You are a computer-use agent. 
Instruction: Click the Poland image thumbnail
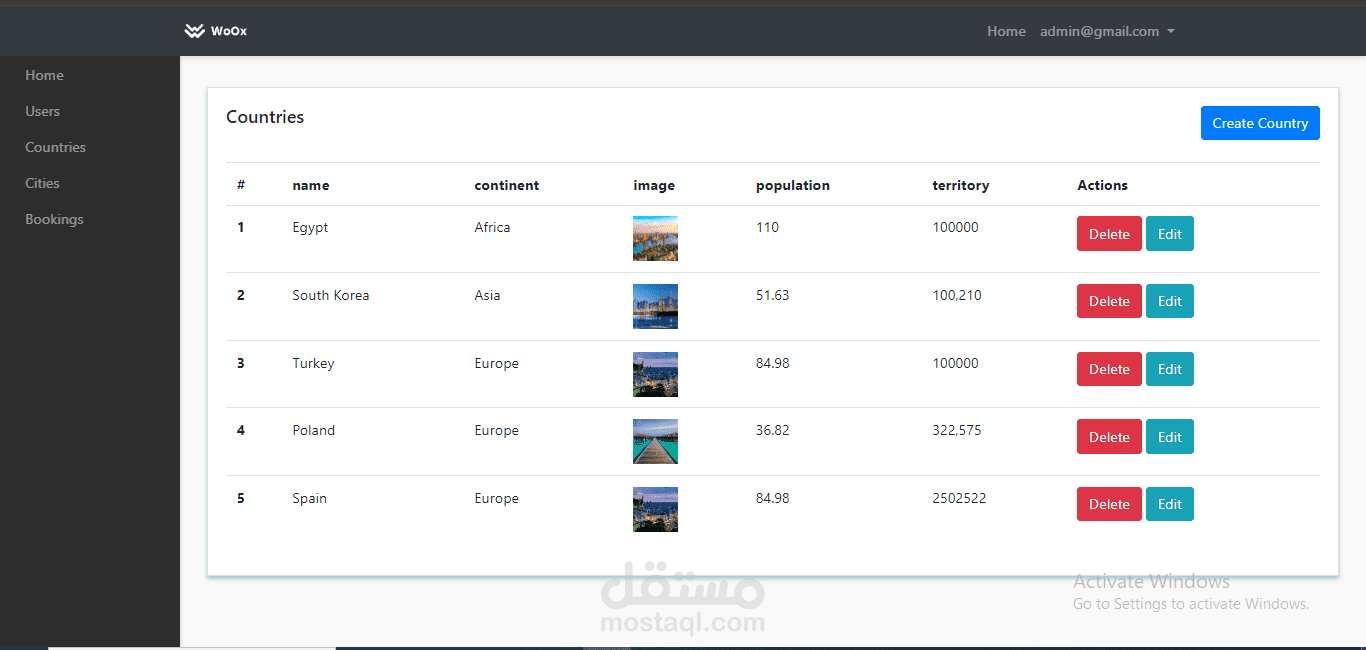click(x=655, y=441)
